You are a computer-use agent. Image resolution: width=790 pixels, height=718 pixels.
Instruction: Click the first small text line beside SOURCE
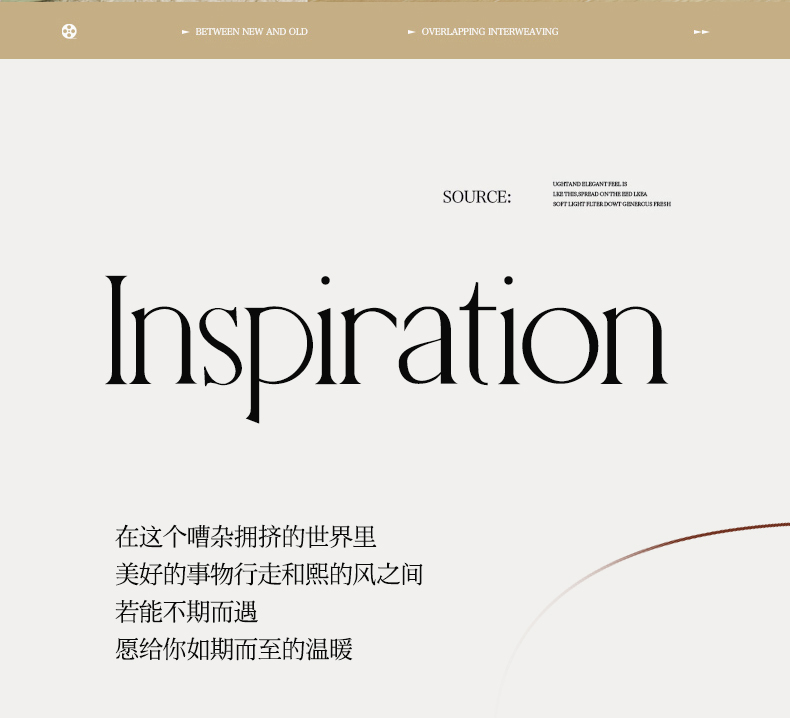589,184
